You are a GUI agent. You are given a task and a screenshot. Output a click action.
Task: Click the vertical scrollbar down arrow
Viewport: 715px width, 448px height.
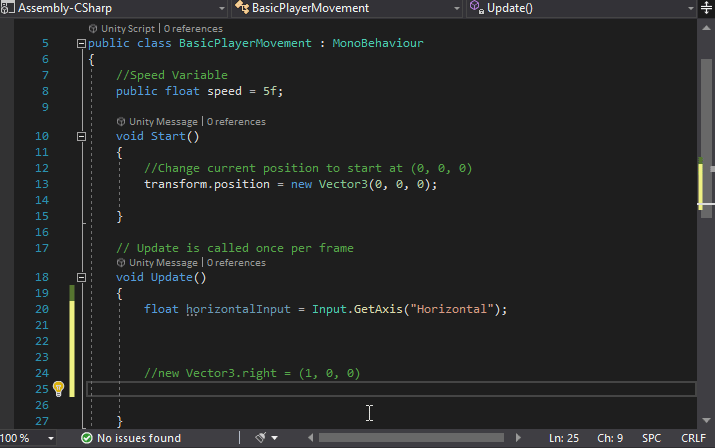[x=706, y=420]
